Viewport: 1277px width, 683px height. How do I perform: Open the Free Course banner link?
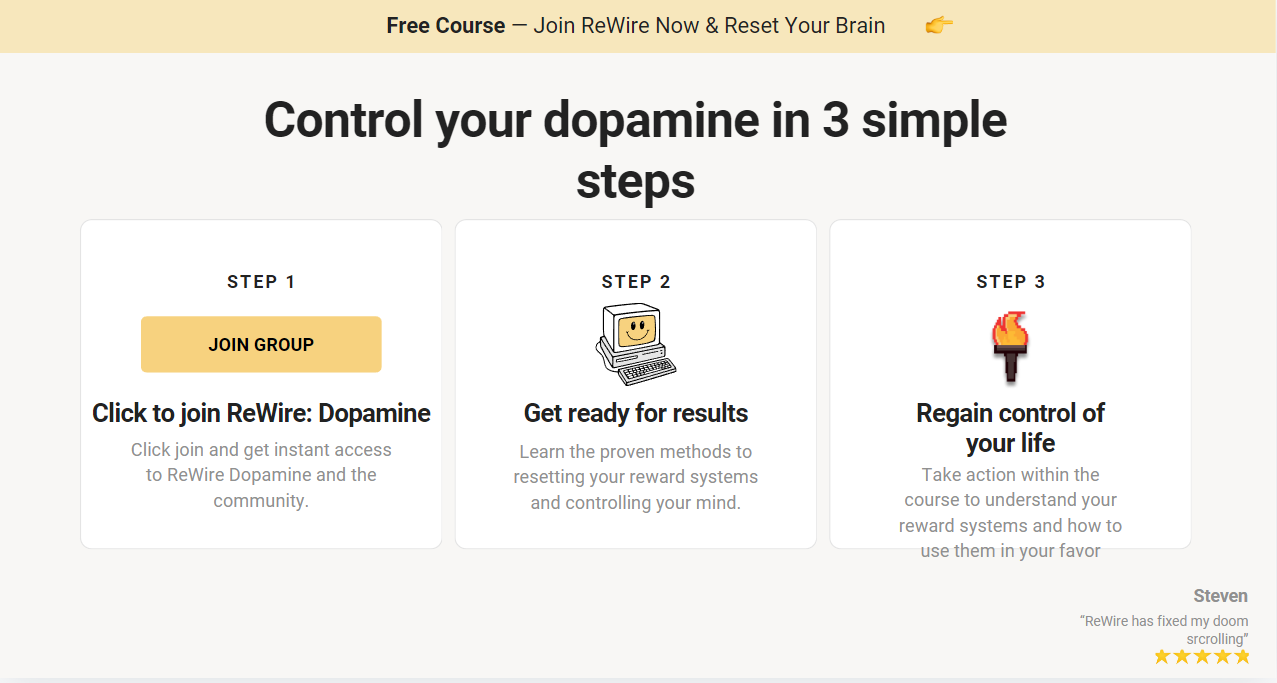(636, 26)
